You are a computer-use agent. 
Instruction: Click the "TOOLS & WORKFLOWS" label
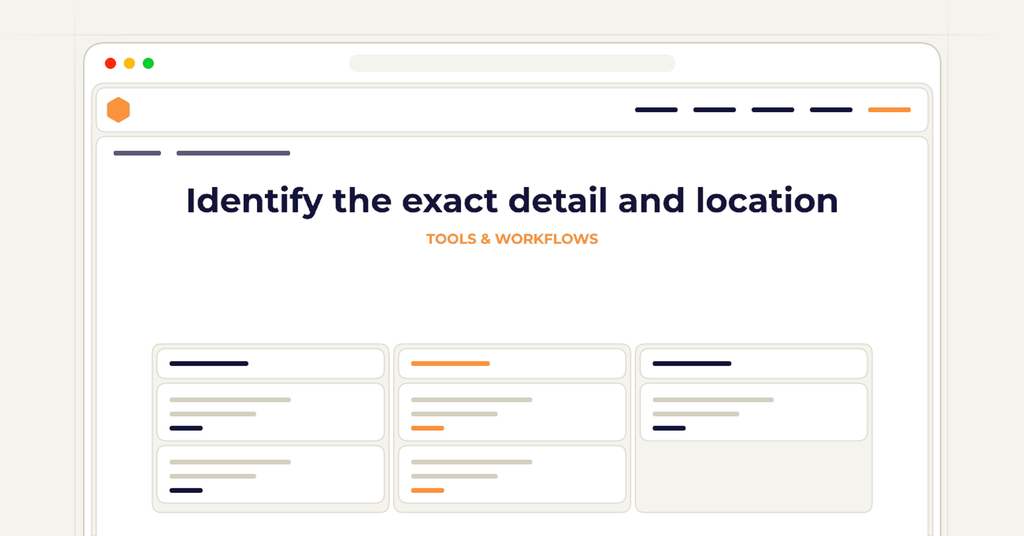512,239
